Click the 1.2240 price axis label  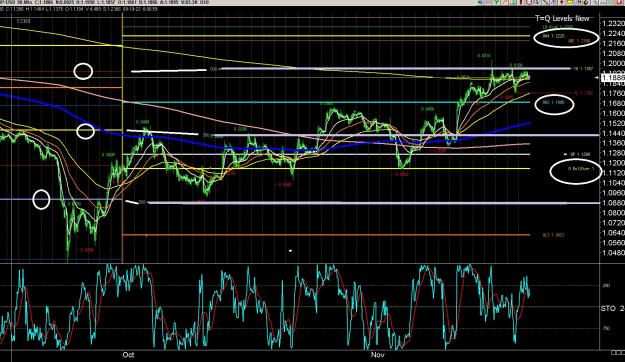pos(614,34)
